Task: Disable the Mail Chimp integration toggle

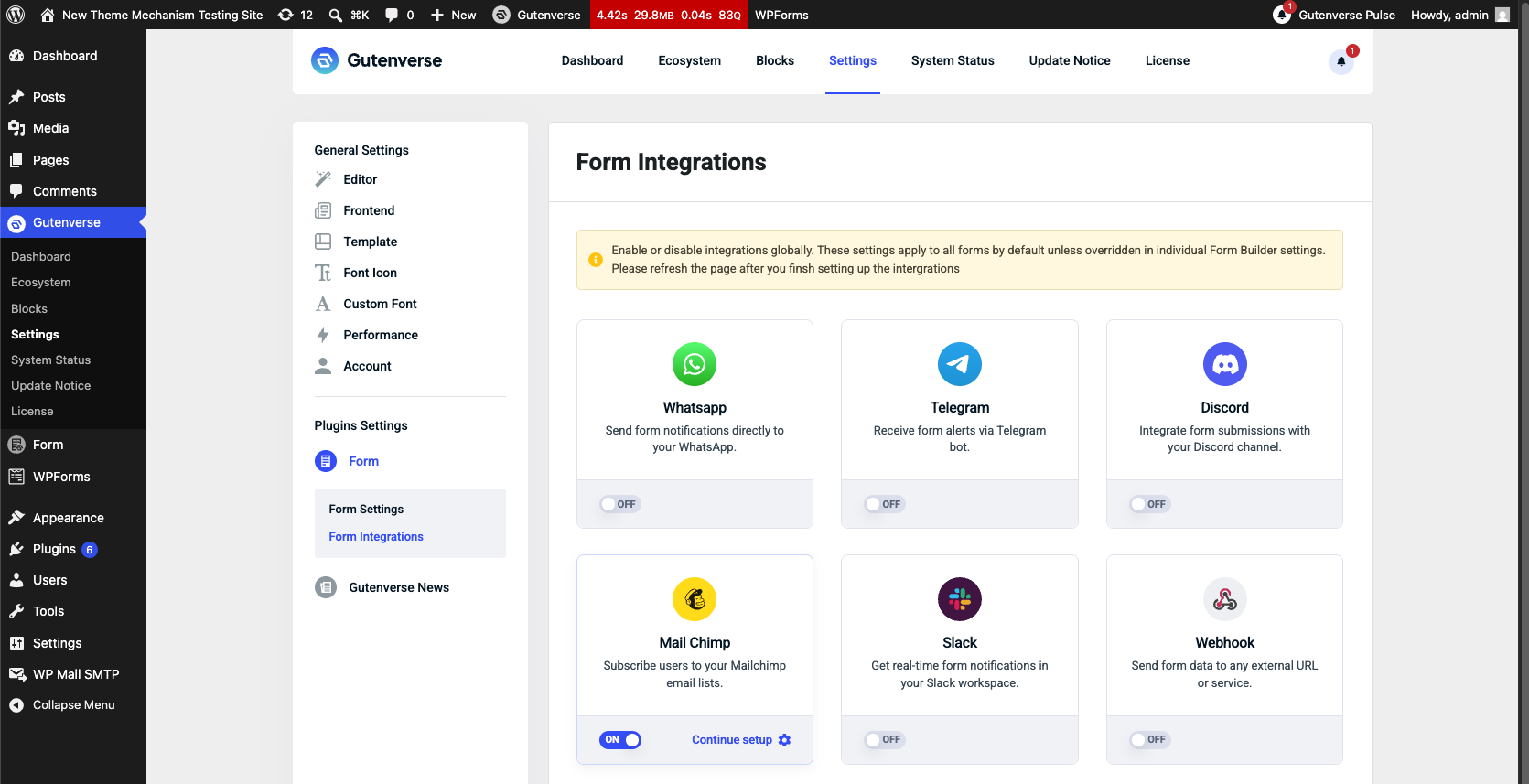Action: coord(620,739)
